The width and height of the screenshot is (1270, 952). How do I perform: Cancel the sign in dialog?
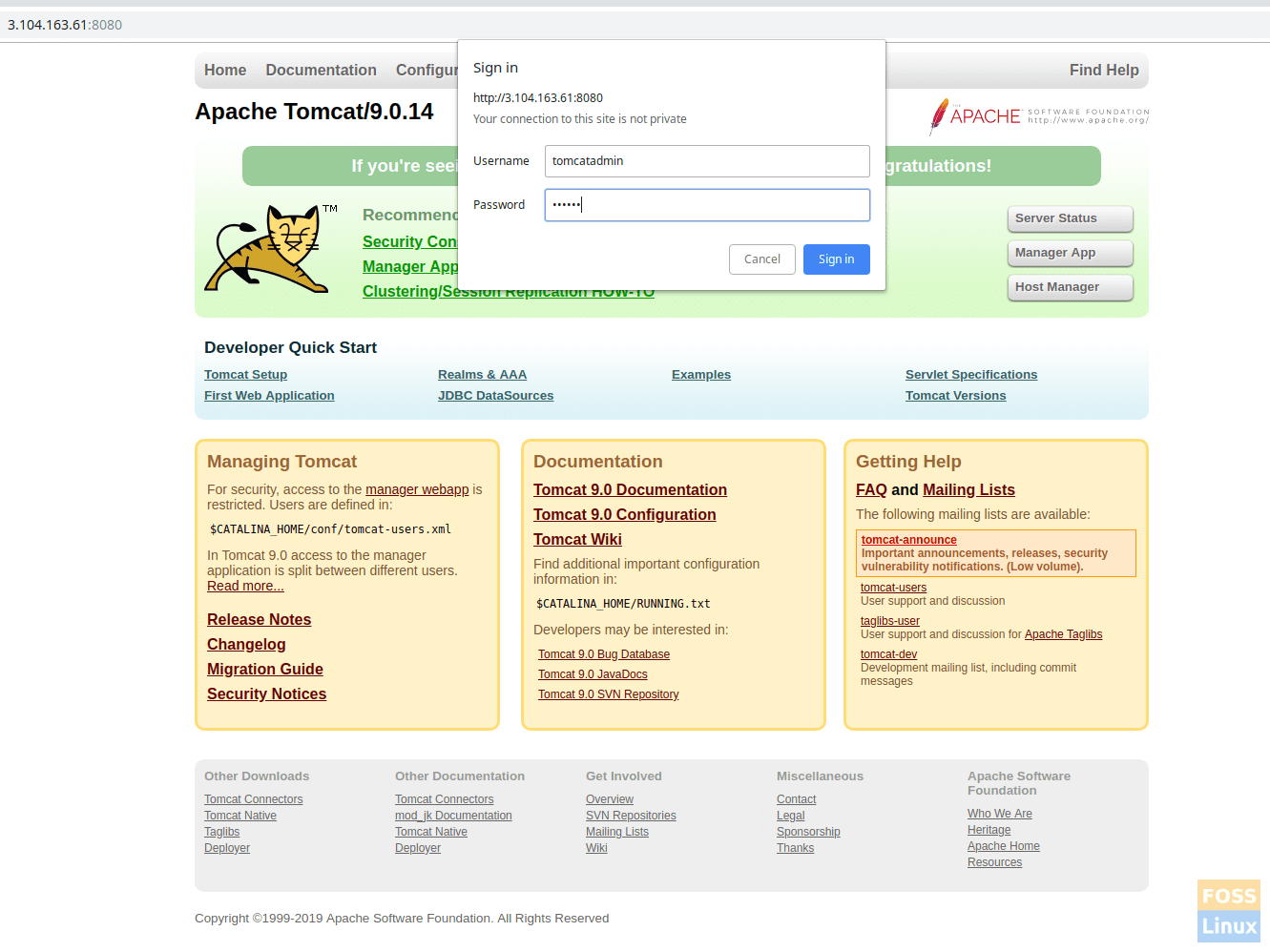[x=761, y=259]
